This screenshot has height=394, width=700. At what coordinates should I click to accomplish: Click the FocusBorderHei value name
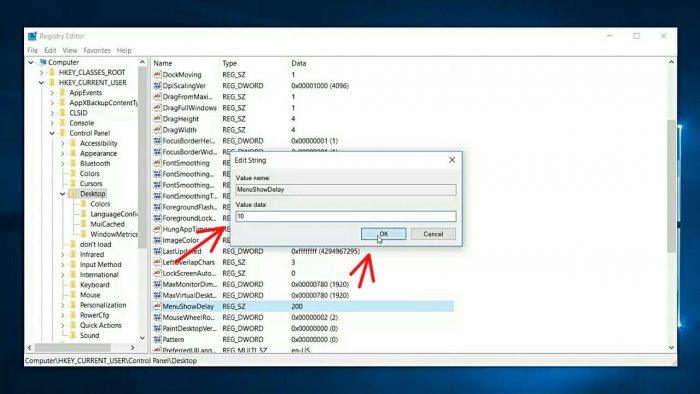pos(189,141)
